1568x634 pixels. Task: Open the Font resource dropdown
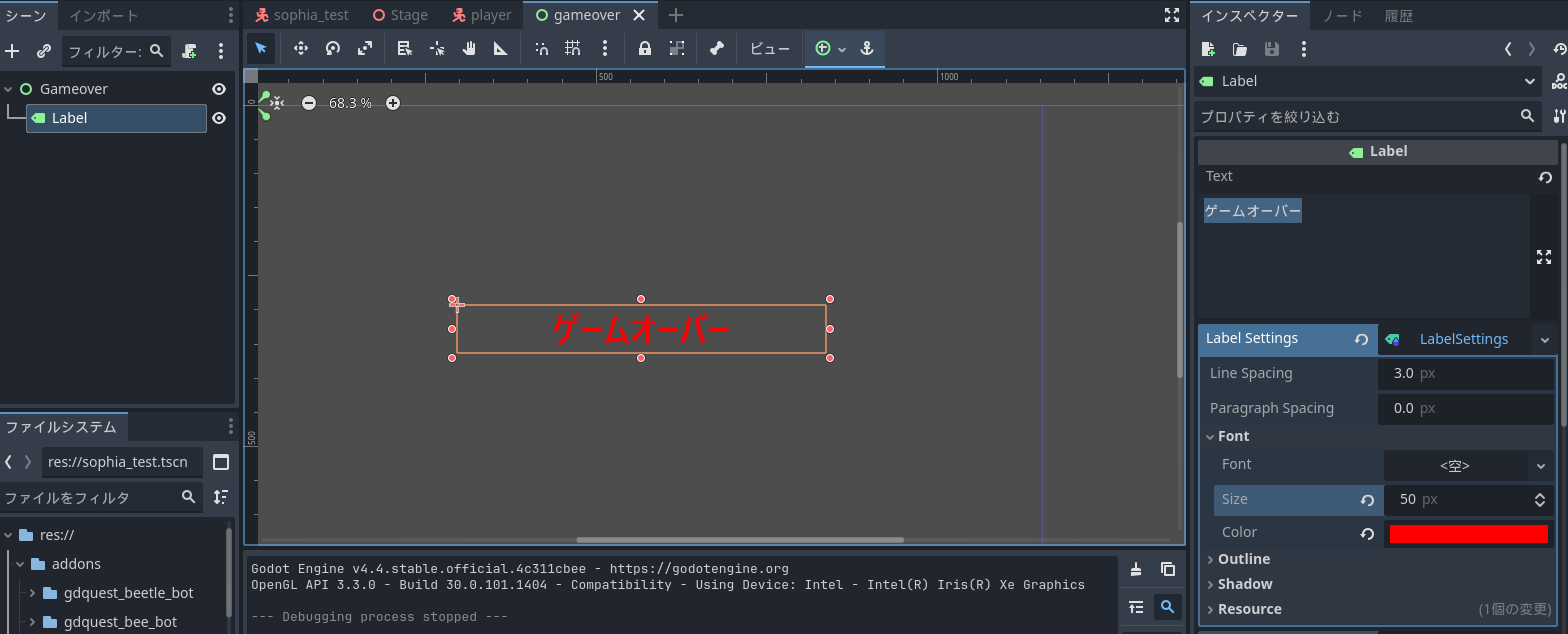click(x=1540, y=466)
